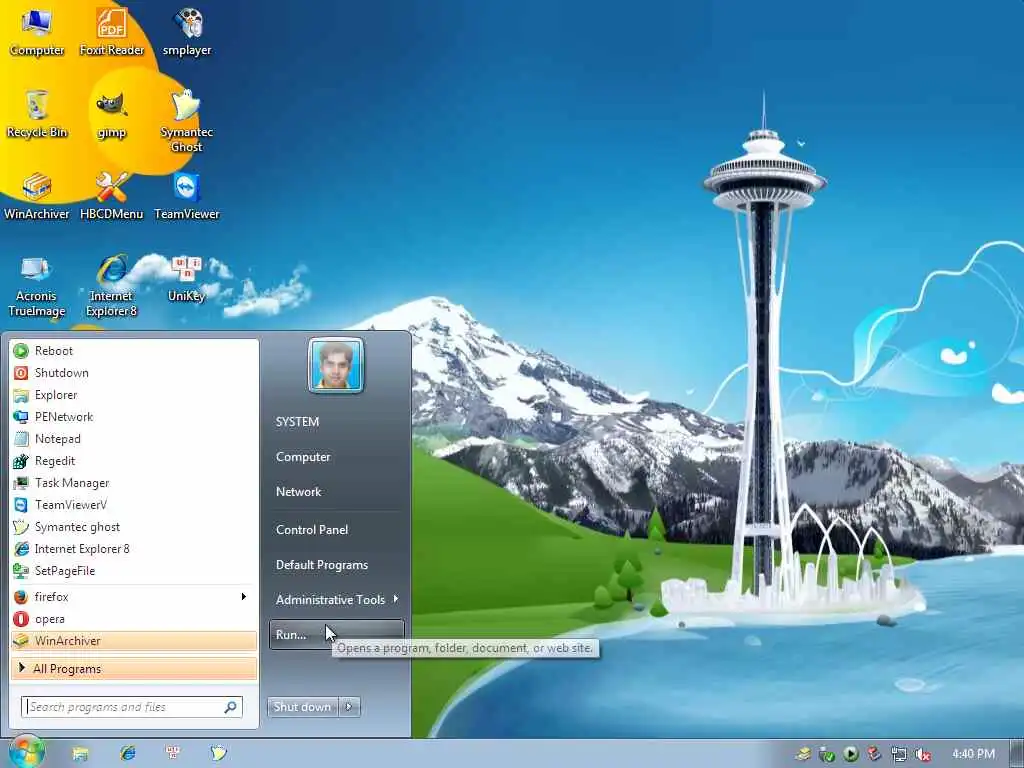Open the arrow next to Shut down
The width and height of the screenshot is (1024, 768).
(349, 707)
